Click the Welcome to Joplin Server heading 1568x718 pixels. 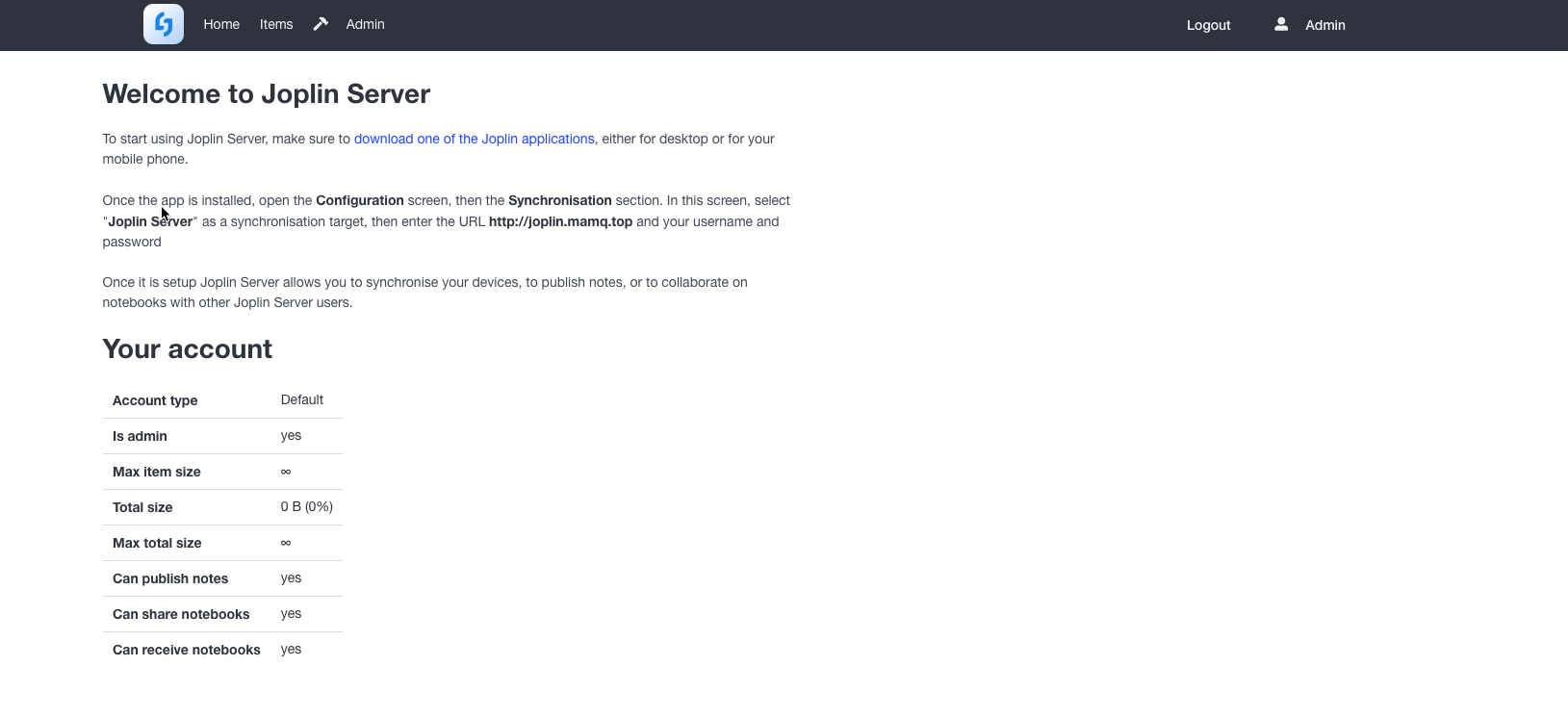tap(267, 93)
